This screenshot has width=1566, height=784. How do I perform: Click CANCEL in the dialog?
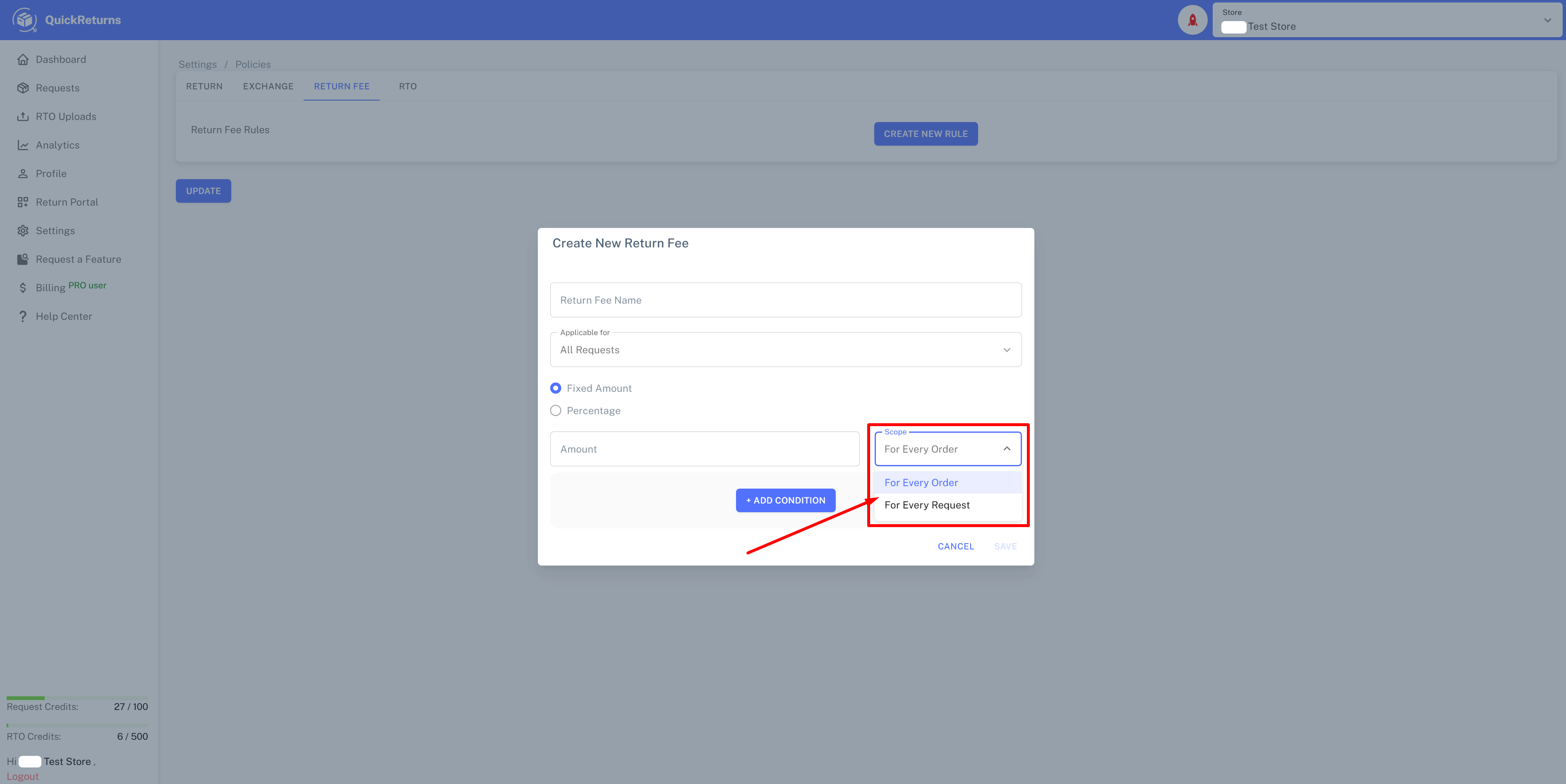[956, 547]
